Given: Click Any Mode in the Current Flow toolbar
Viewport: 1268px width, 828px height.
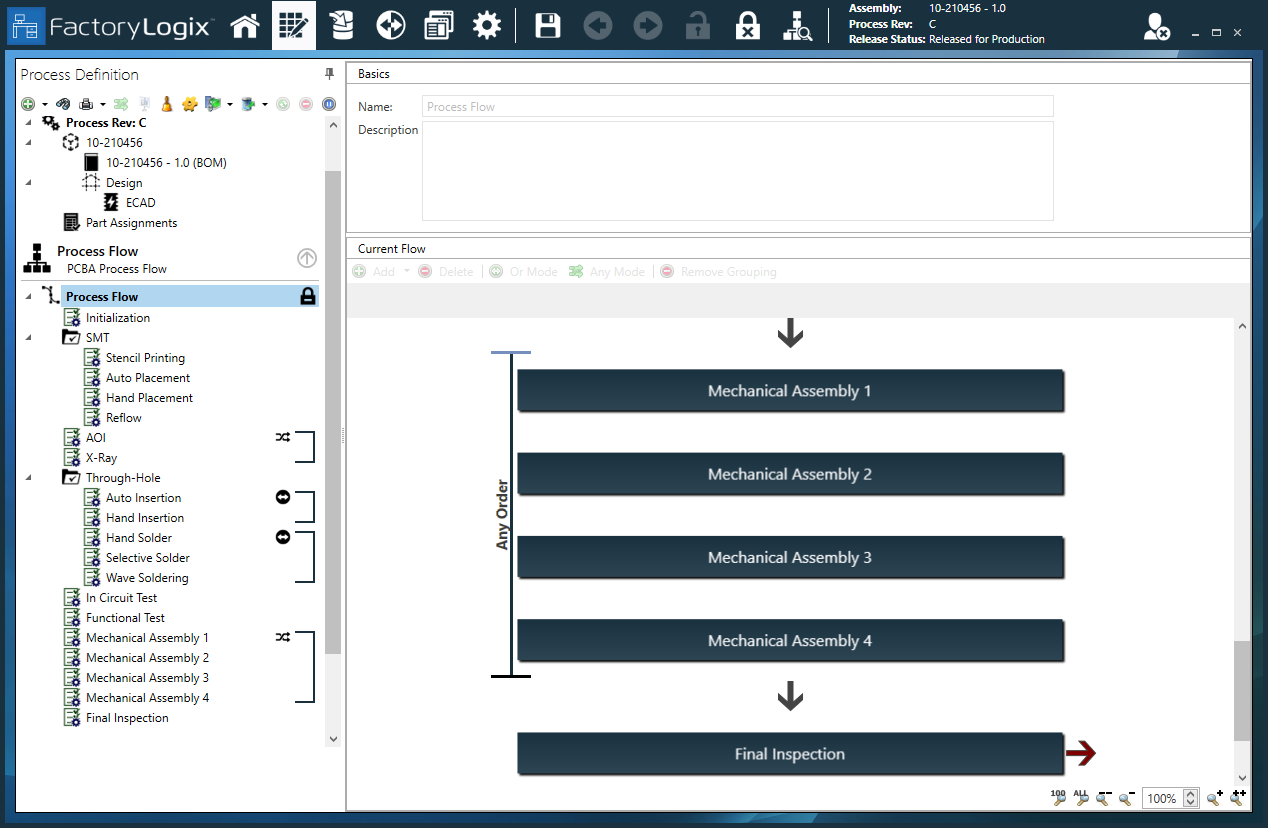Looking at the screenshot, I should pyautogui.click(x=606, y=271).
